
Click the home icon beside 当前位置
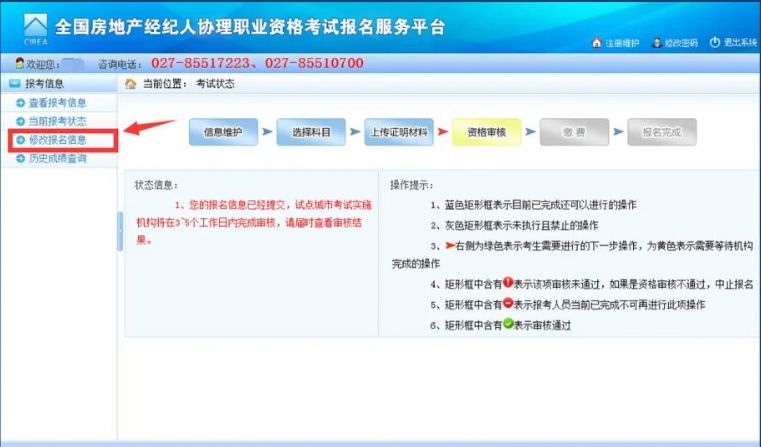(131, 83)
